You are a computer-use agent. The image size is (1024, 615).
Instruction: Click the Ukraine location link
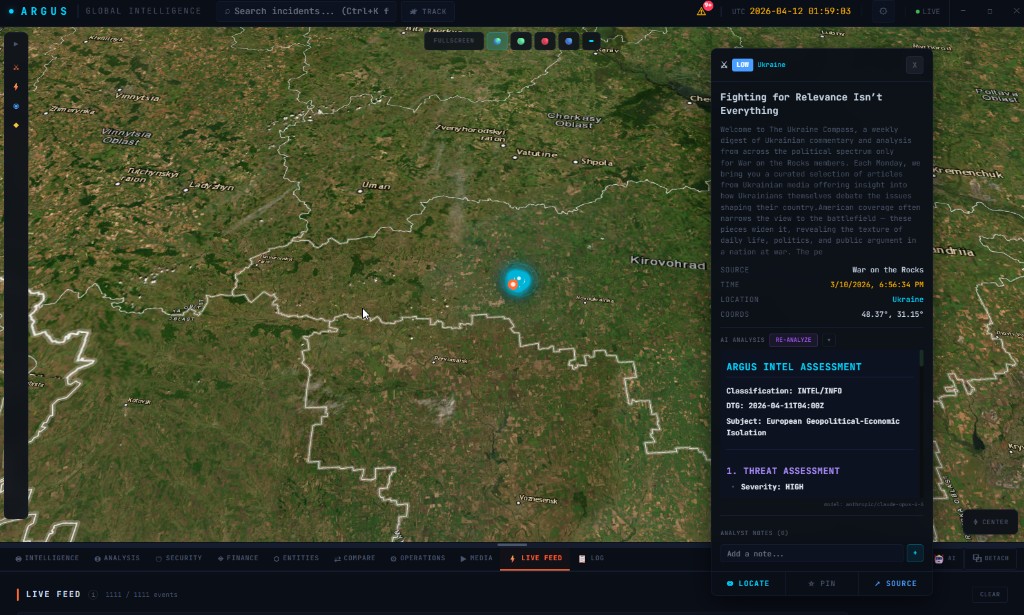coord(908,299)
